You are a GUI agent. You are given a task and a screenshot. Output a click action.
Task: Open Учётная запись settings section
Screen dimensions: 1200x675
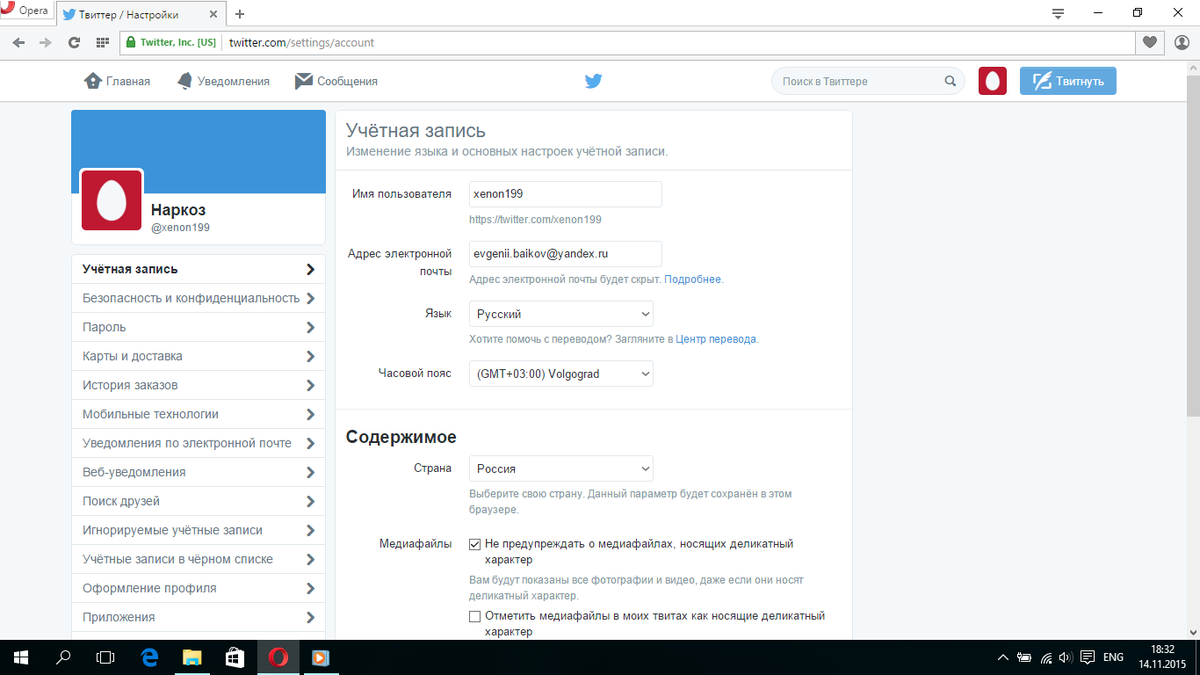(x=198, y=269)
